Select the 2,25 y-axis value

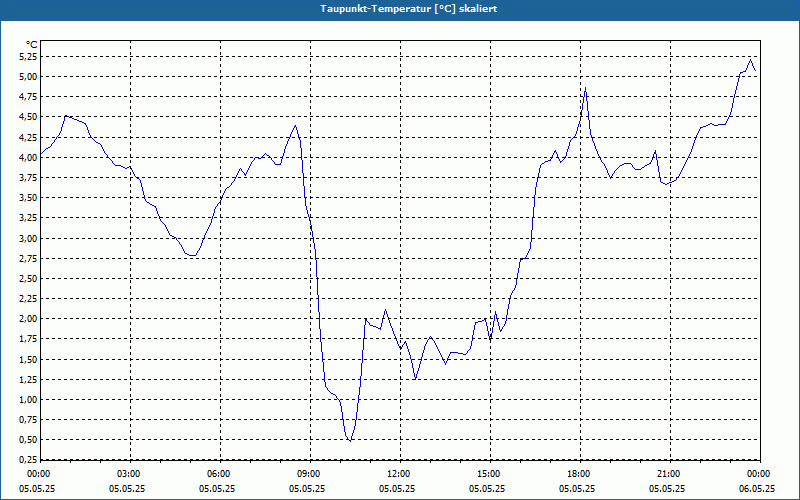pos(27,299)
